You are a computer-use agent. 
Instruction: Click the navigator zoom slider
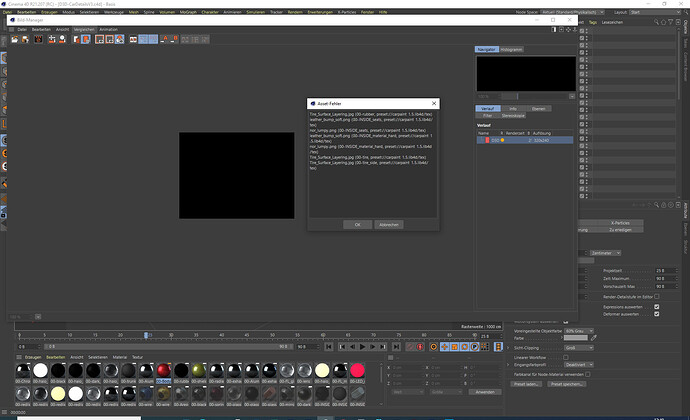[532, 96]
